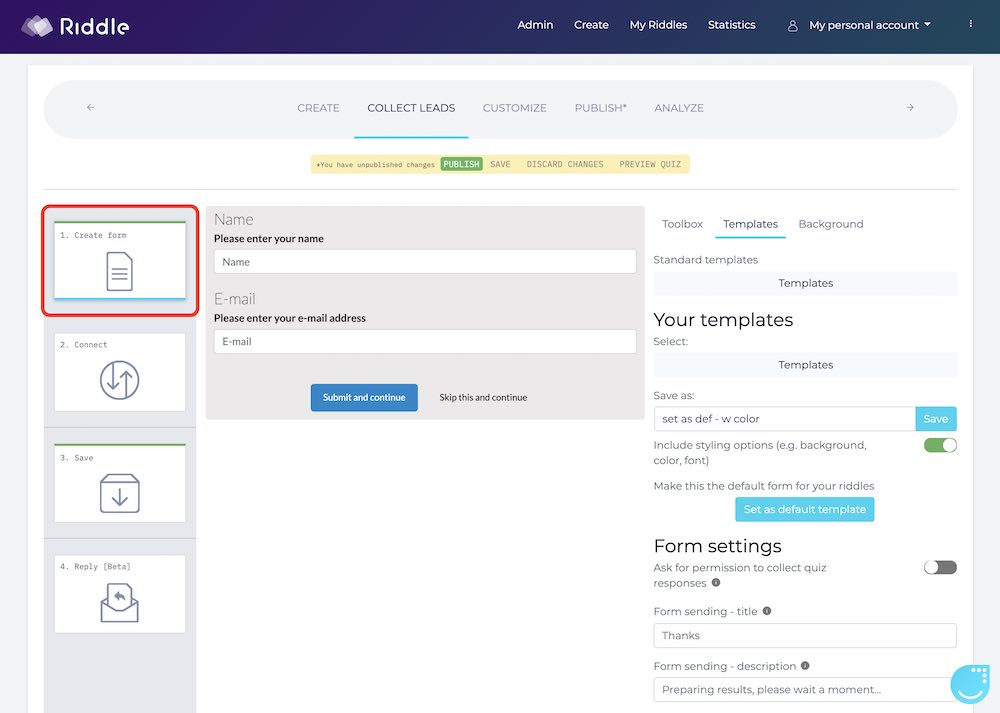Select the Reply envelope icon
Image resolution: width=1000 pixels, height=713 pixels.
tap(119, 603)
